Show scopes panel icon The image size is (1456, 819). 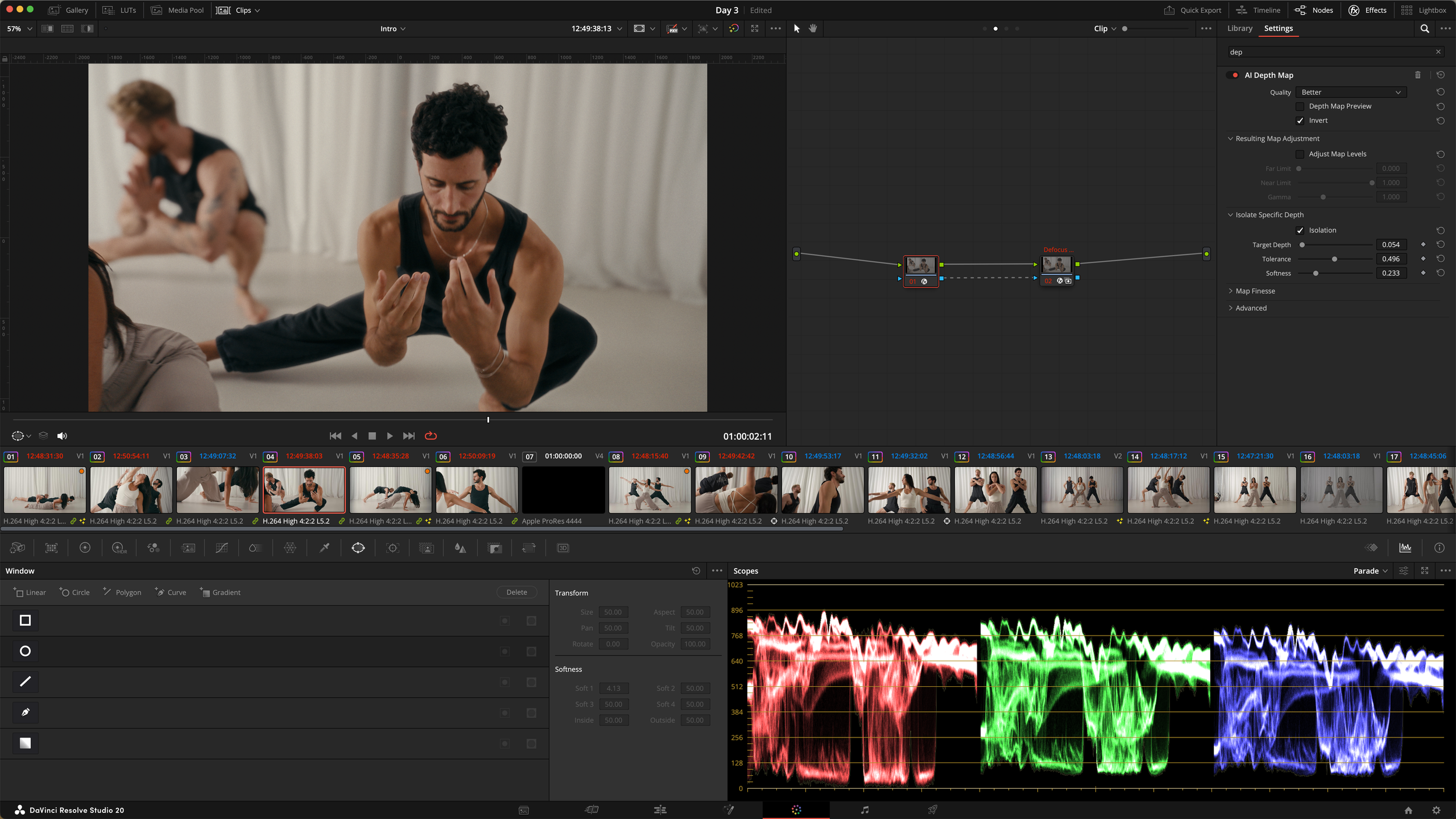(1405, 548)
